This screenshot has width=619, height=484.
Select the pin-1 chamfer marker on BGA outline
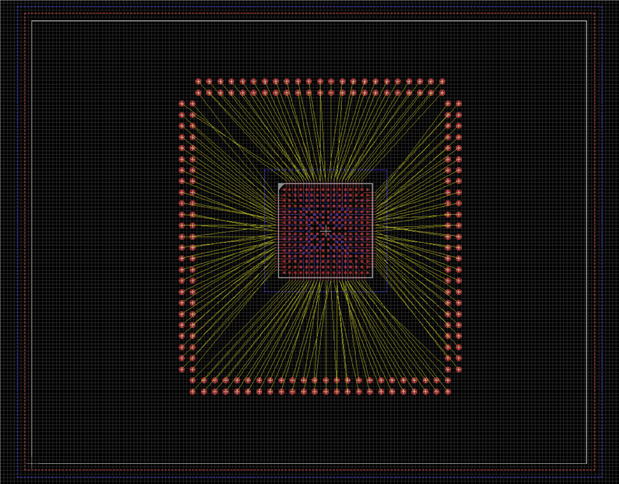[281, 186]
